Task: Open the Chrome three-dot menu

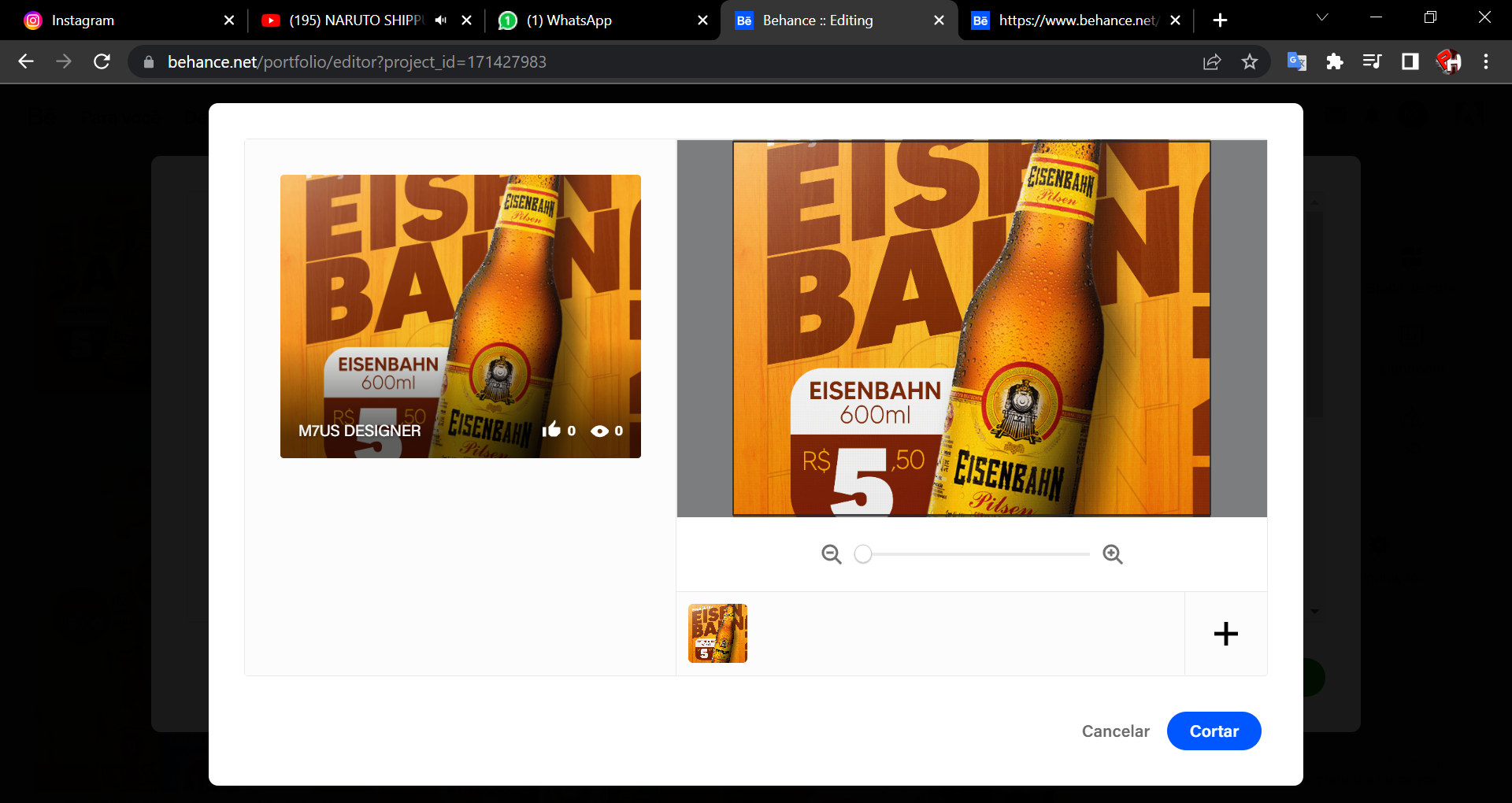Action: pos(1486,61)
